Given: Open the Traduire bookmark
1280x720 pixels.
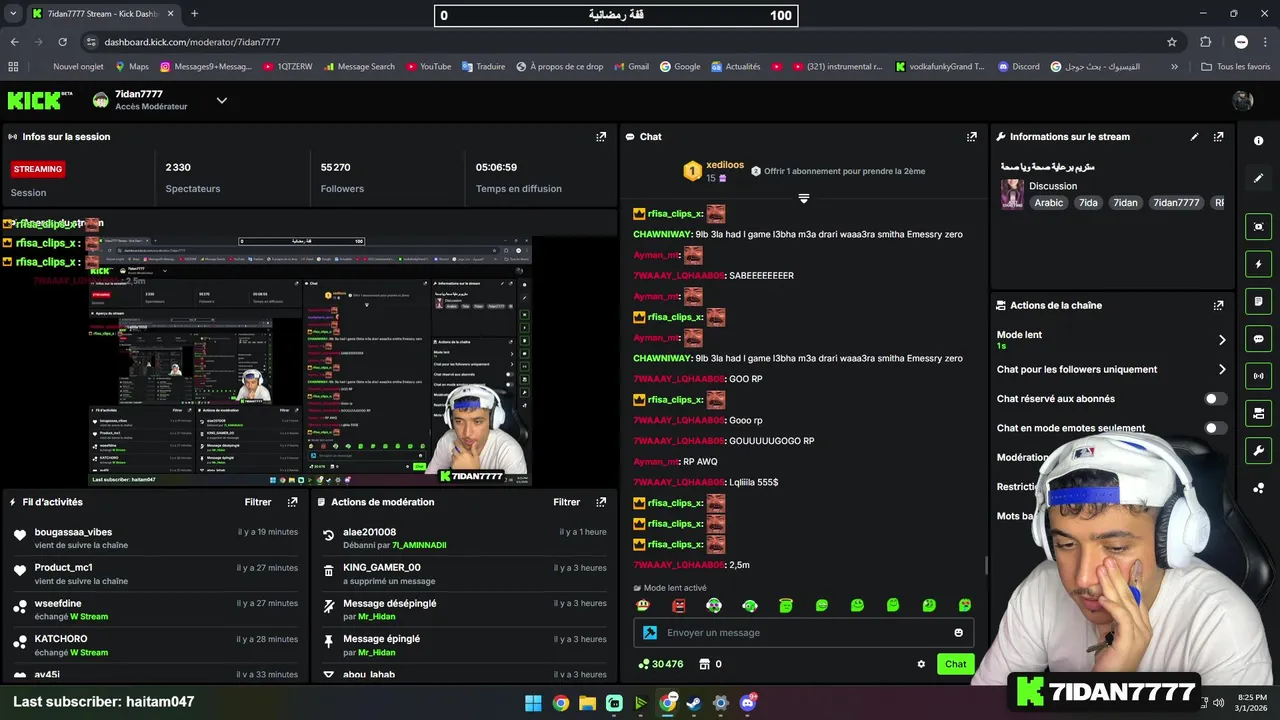Looking at the screenshot, I should 483,67.
